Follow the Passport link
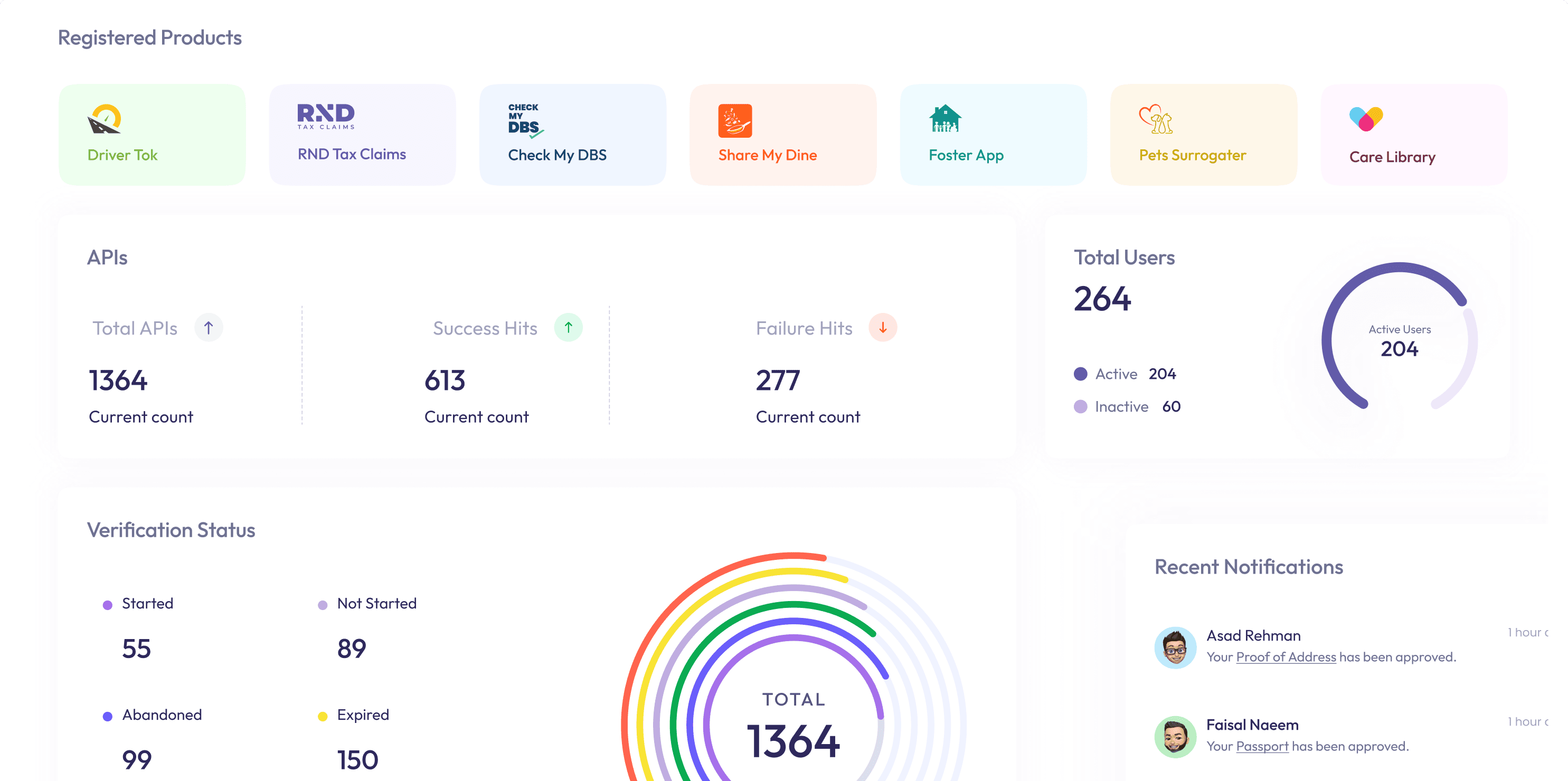 pyautogui.click(x=1262, y=746)
